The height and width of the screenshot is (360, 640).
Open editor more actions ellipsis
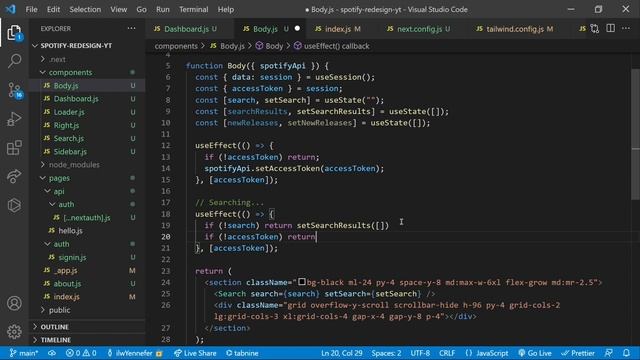(x=626, y=29)
